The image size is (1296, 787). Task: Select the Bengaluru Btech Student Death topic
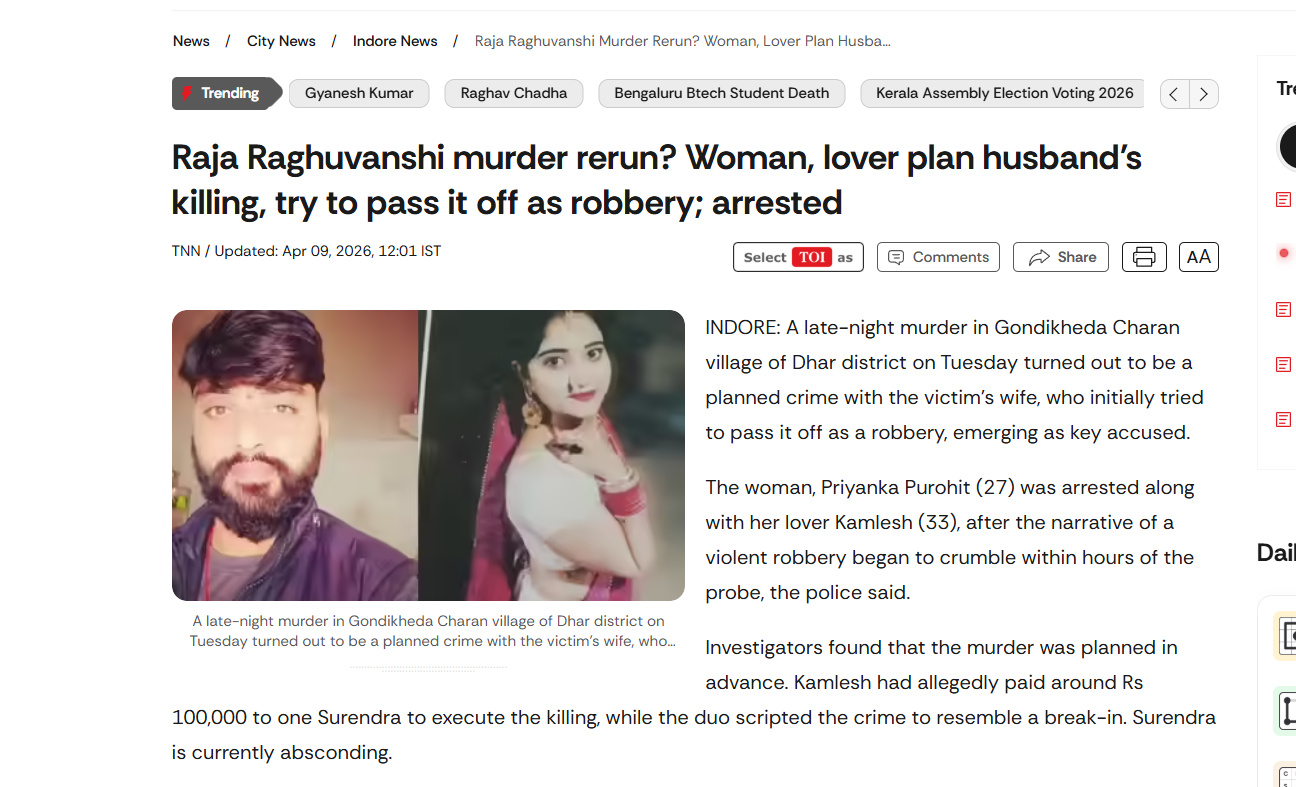pyautogui.click(x=722, y=93)
